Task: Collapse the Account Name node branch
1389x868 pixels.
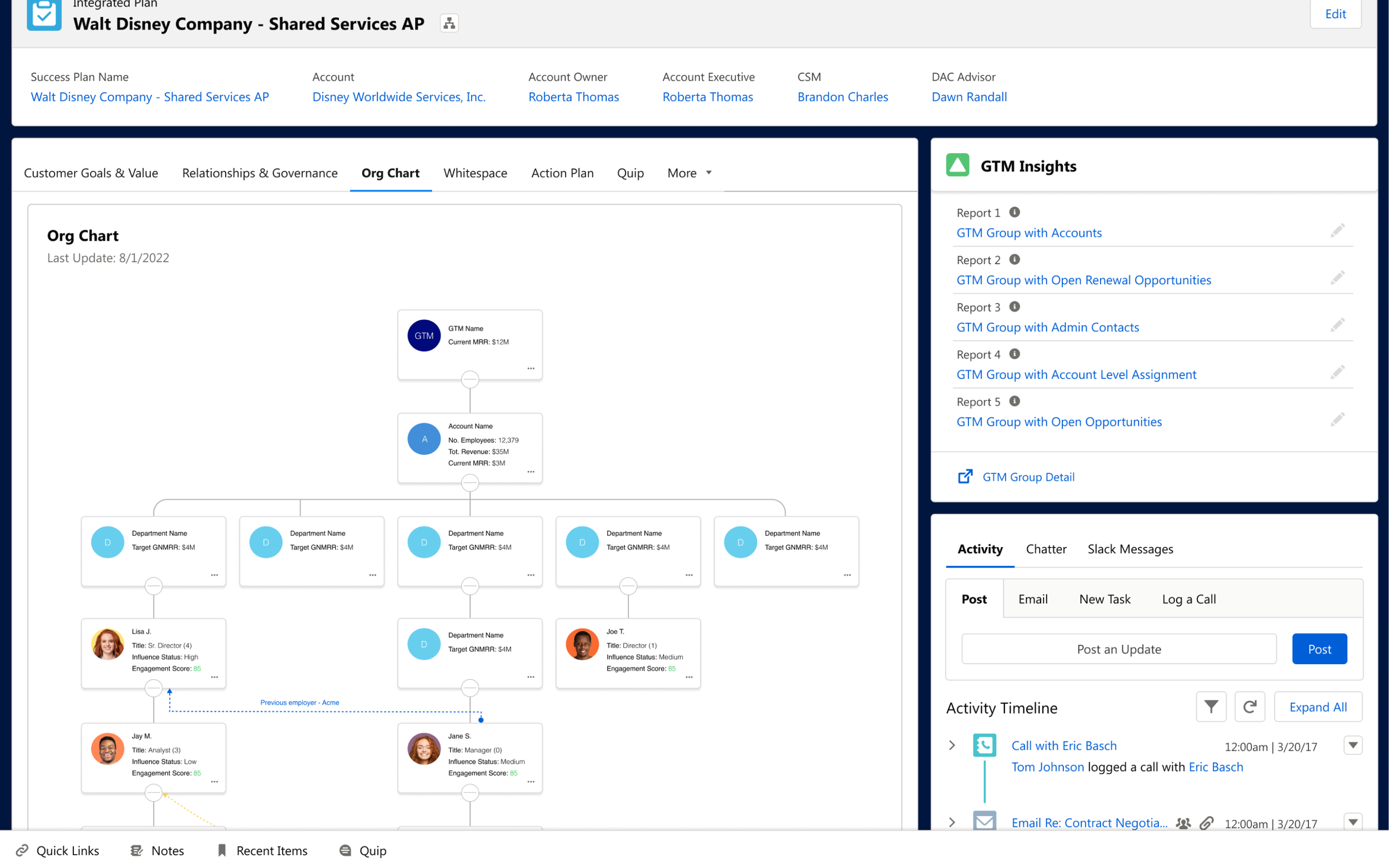Action: [469, 483]
